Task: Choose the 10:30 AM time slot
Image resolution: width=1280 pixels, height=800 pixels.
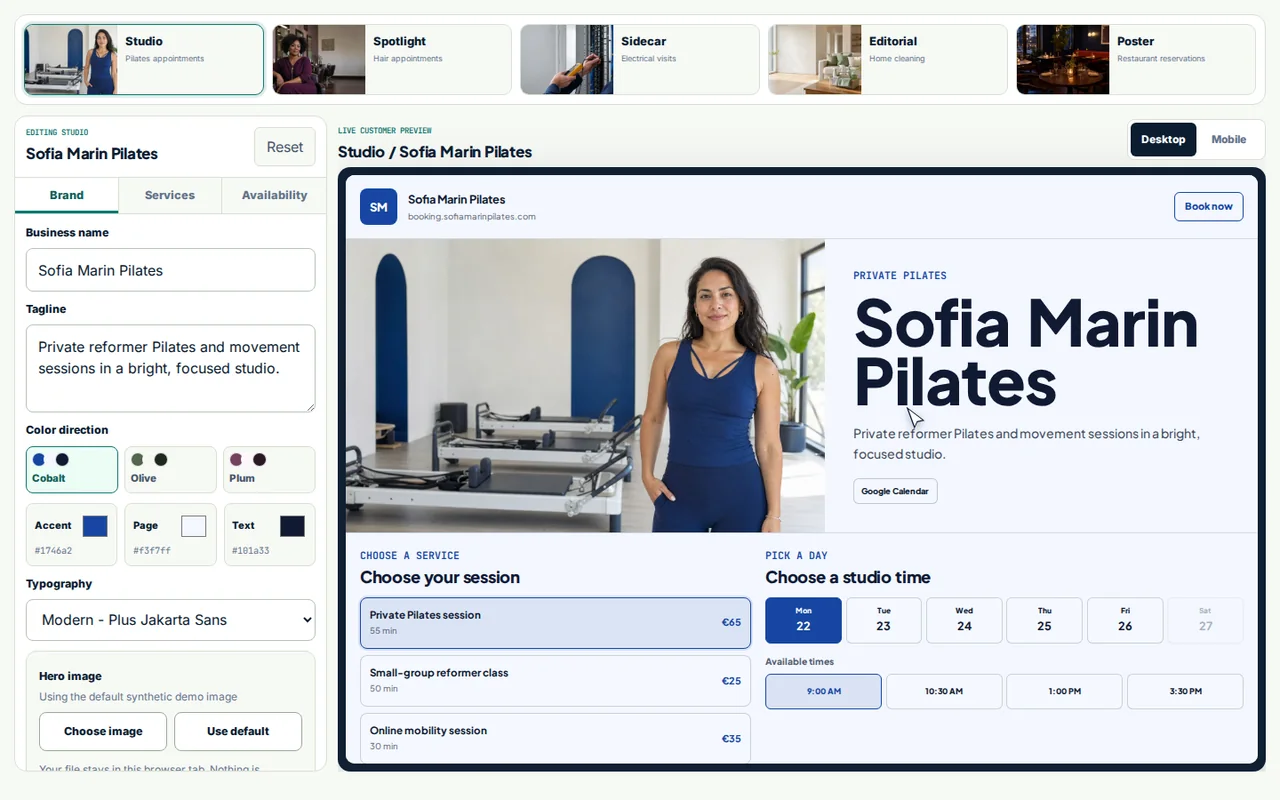Action: [944, 691]
